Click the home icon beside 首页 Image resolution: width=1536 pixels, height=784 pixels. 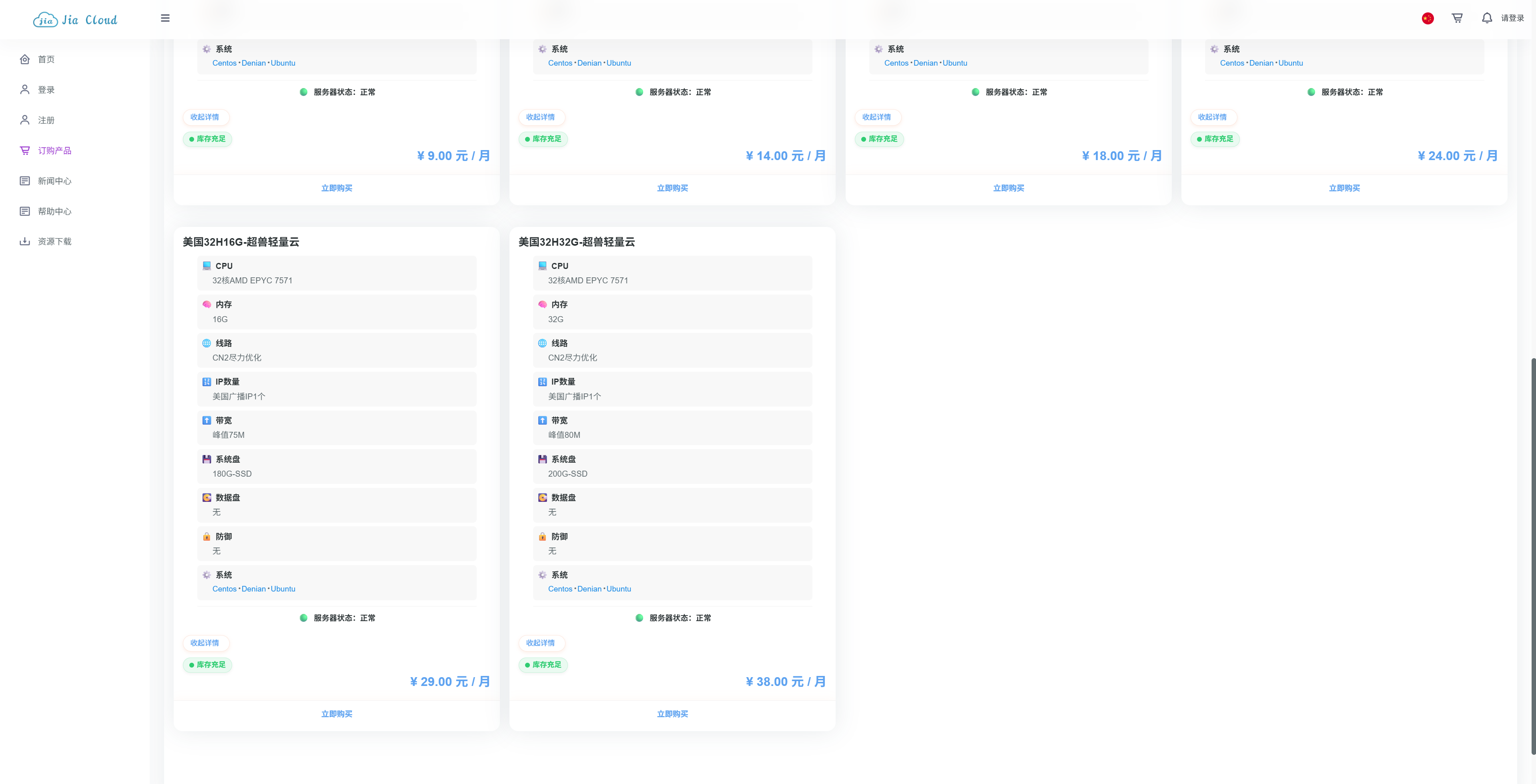point(24,59)
